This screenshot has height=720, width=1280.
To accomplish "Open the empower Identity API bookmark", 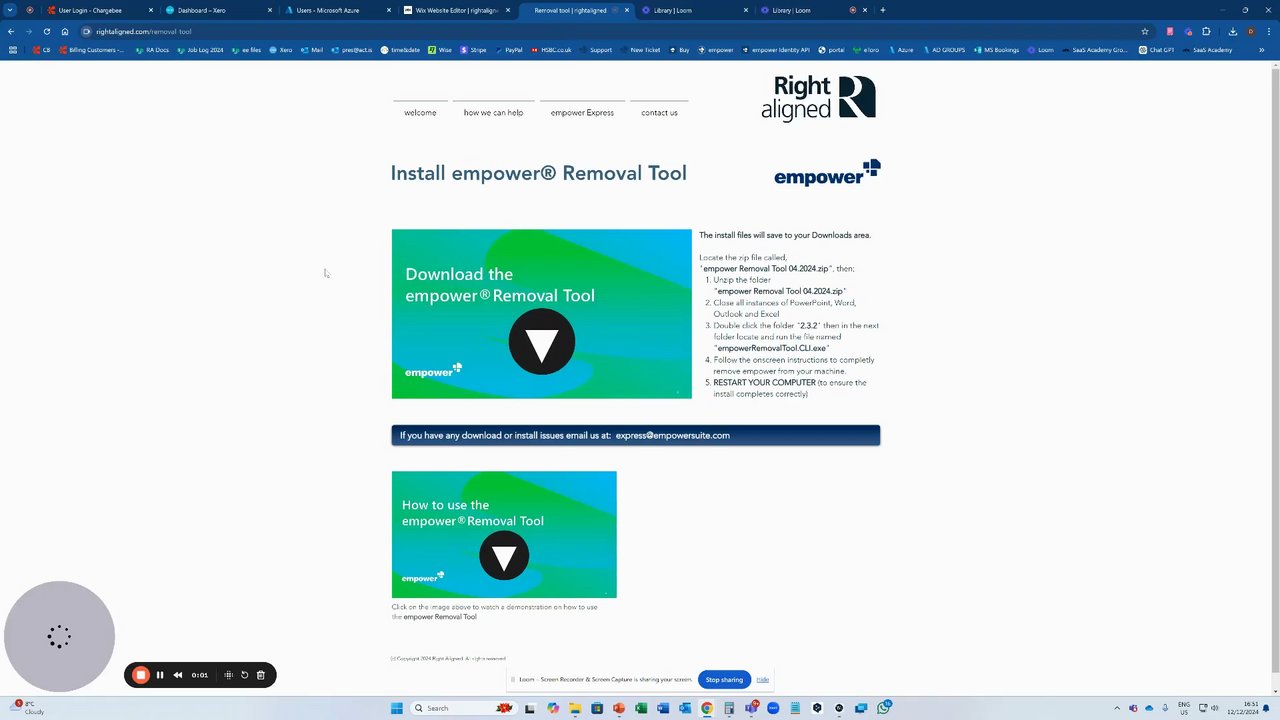I will [x=775, y=50].
